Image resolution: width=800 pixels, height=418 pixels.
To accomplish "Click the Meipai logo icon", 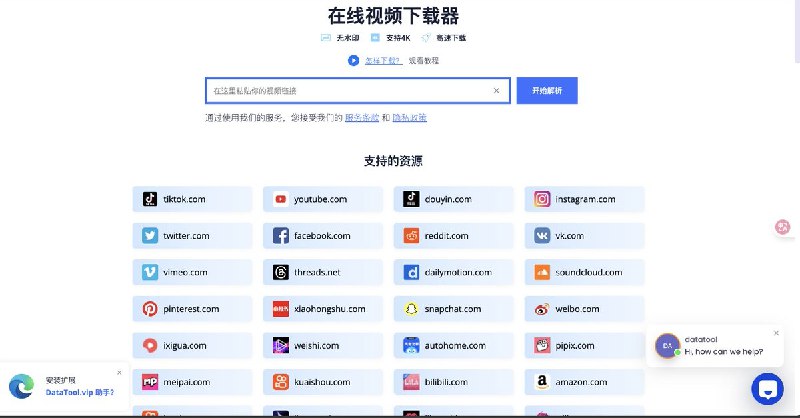I will (149, 382).
